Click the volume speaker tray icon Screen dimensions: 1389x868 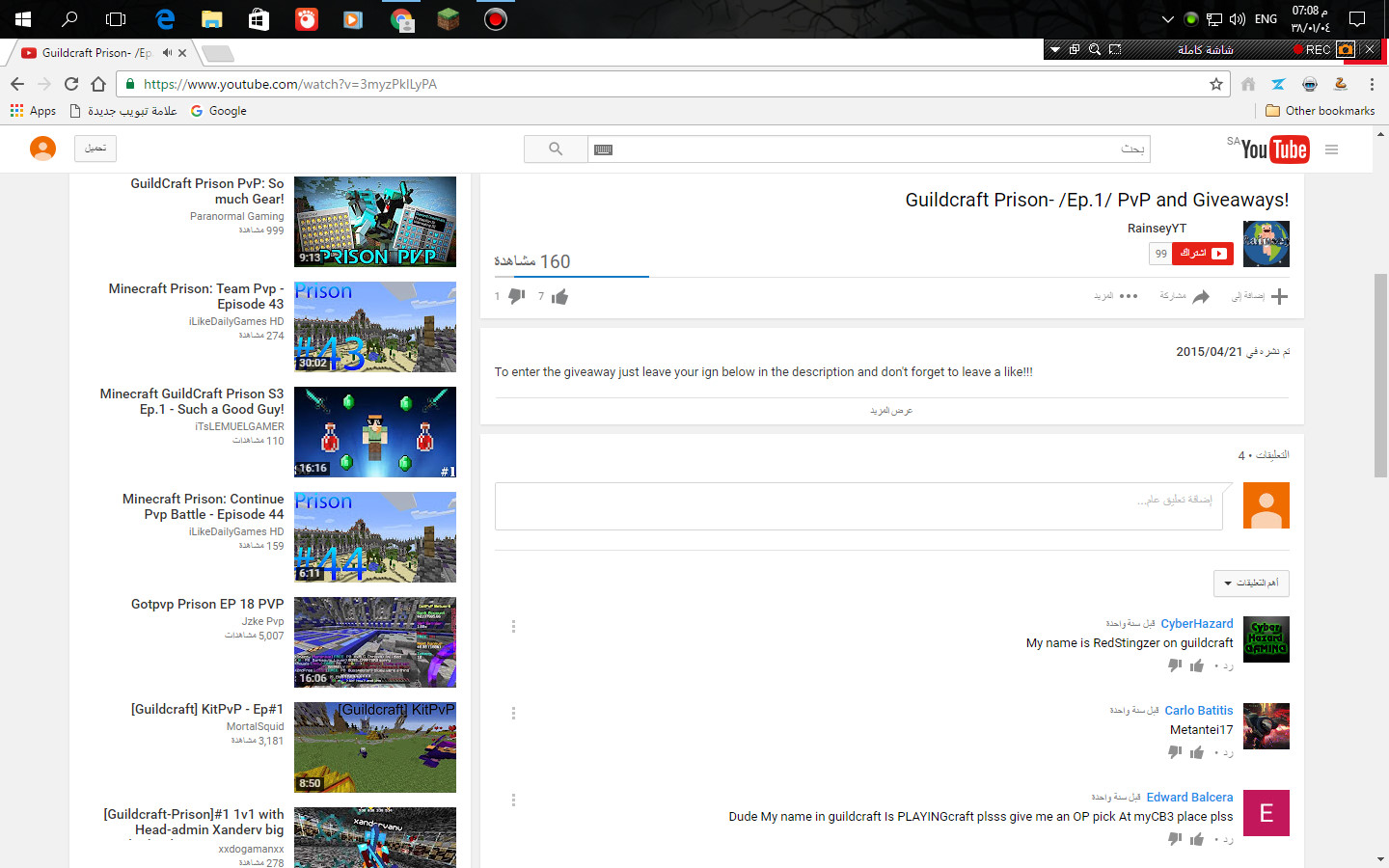pyautogui.click(x=1238, y=19)
